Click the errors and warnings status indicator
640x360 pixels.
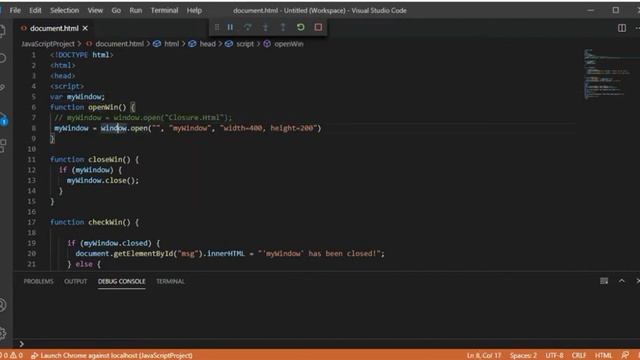[x=11, y=356]
